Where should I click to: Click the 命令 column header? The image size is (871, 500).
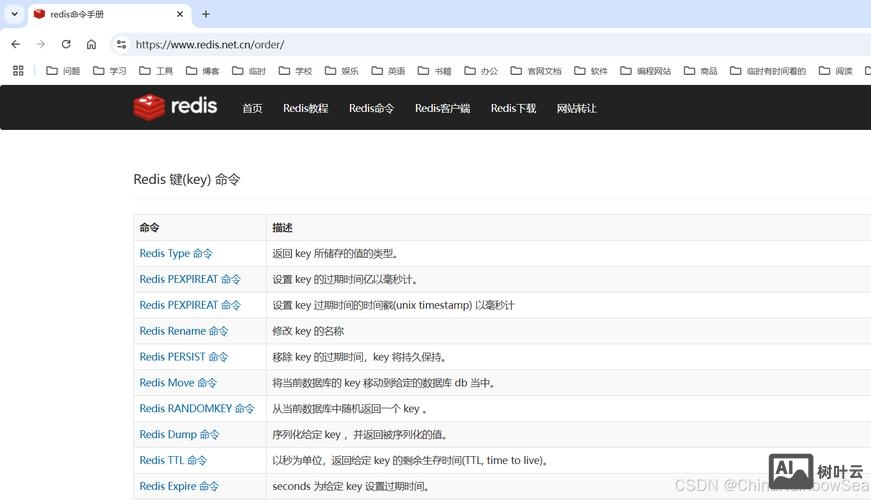(x=149, y=227)
